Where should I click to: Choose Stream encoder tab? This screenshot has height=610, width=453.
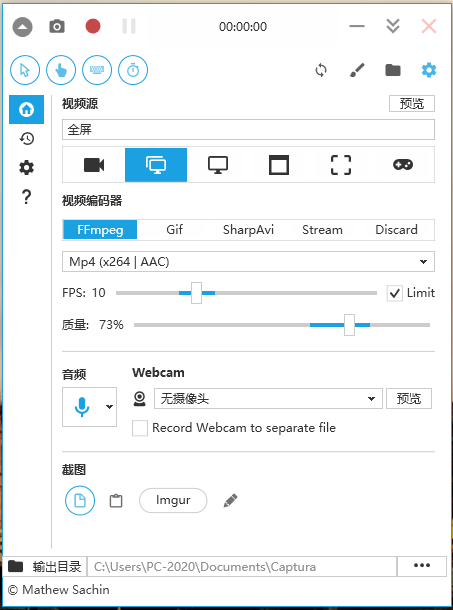click(322, 230)
